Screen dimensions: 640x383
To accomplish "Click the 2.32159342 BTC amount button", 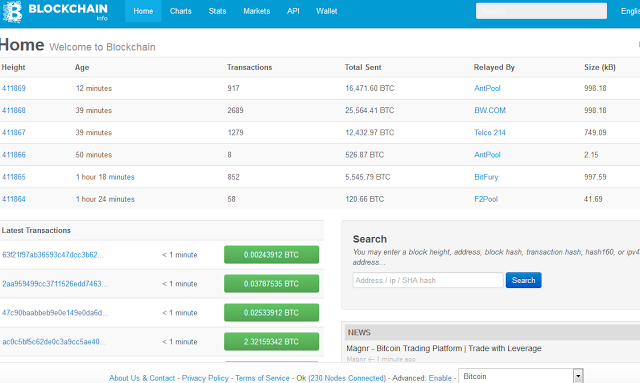I will [x=271, y=342].
